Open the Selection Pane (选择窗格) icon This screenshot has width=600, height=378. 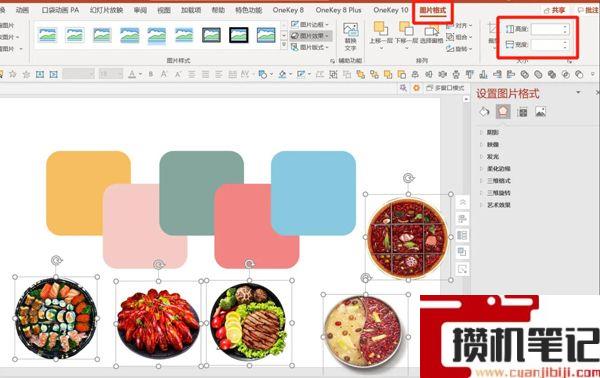[x=432, y=33]
